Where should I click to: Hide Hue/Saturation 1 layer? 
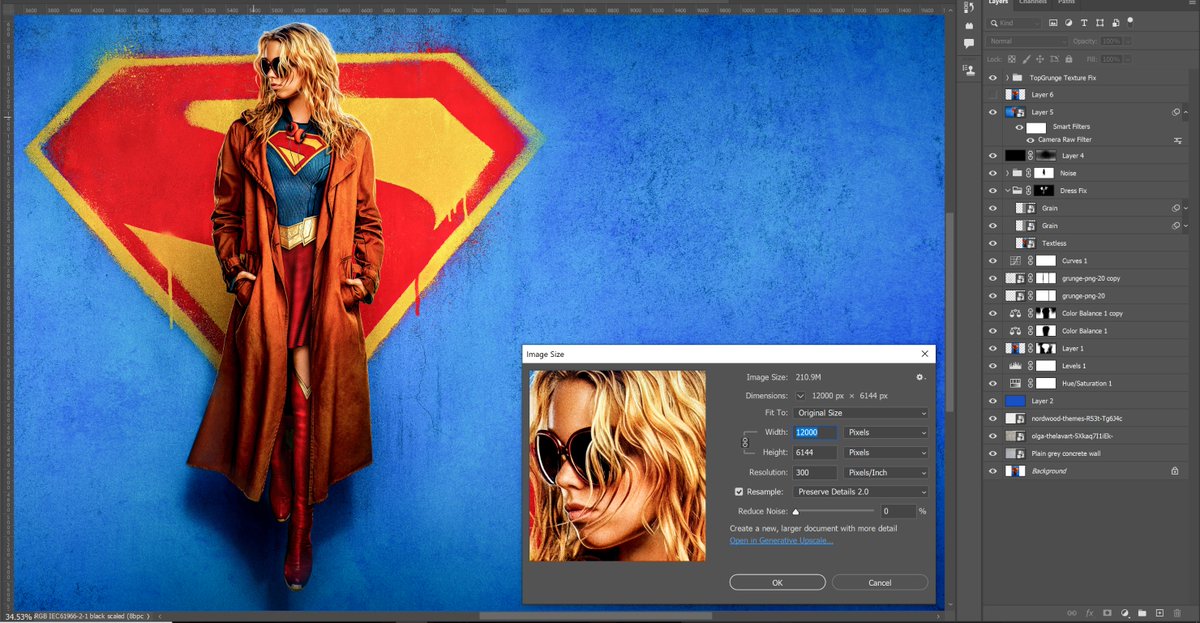(x=993, y=383)
